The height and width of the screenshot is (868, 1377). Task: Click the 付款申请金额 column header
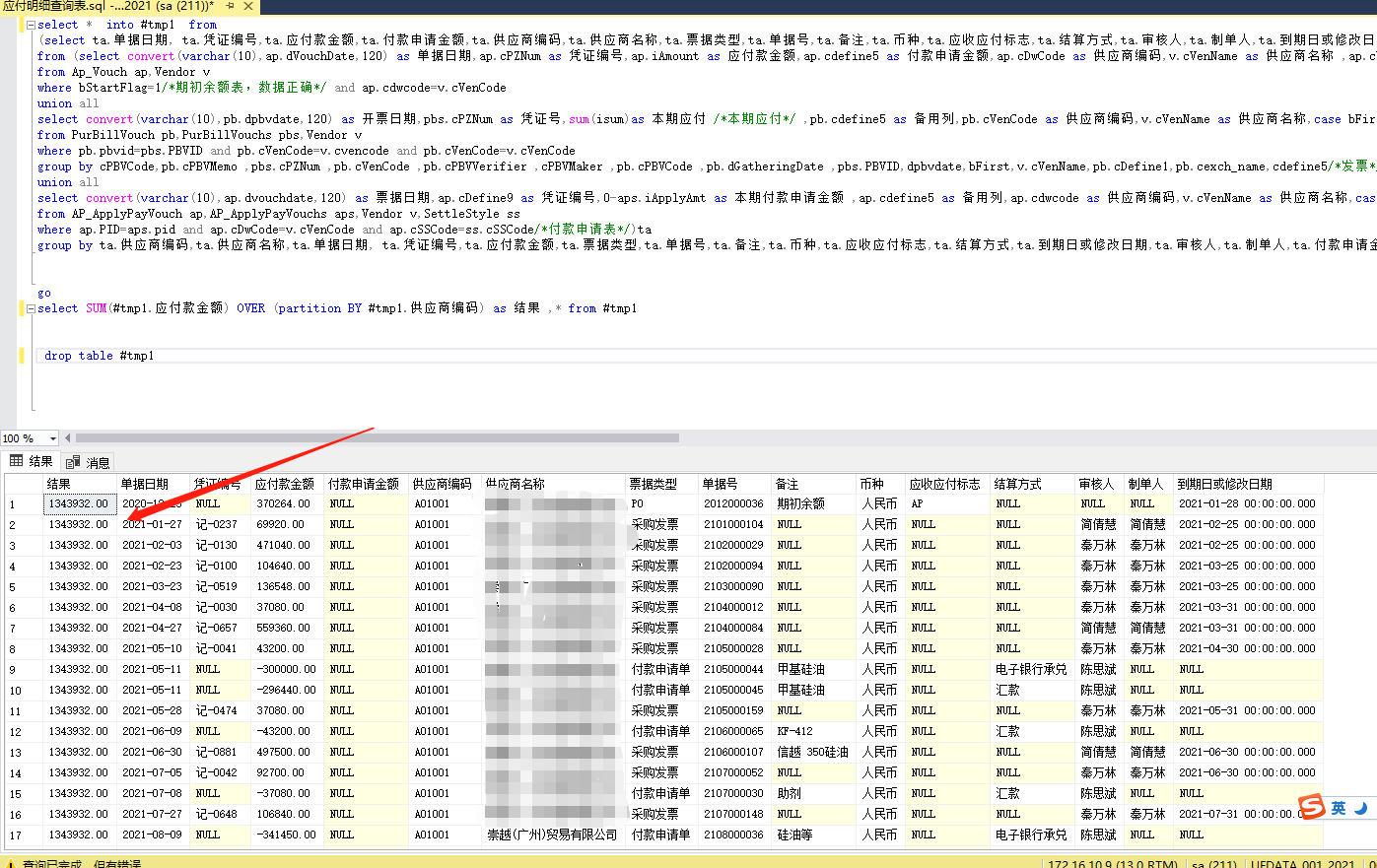click(x=367, y=484)
